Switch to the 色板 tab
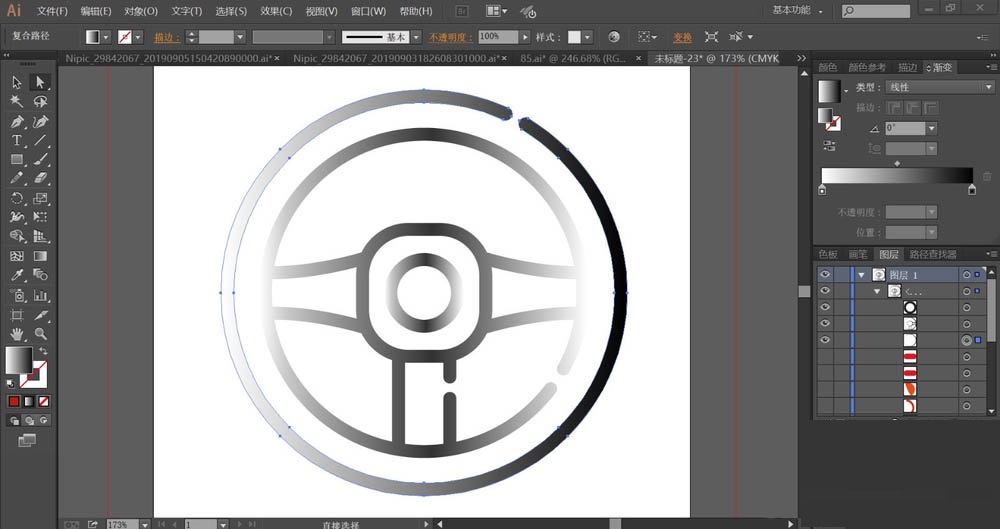The height and width of the screenshot is (529, 1000). tap(828, 255)
